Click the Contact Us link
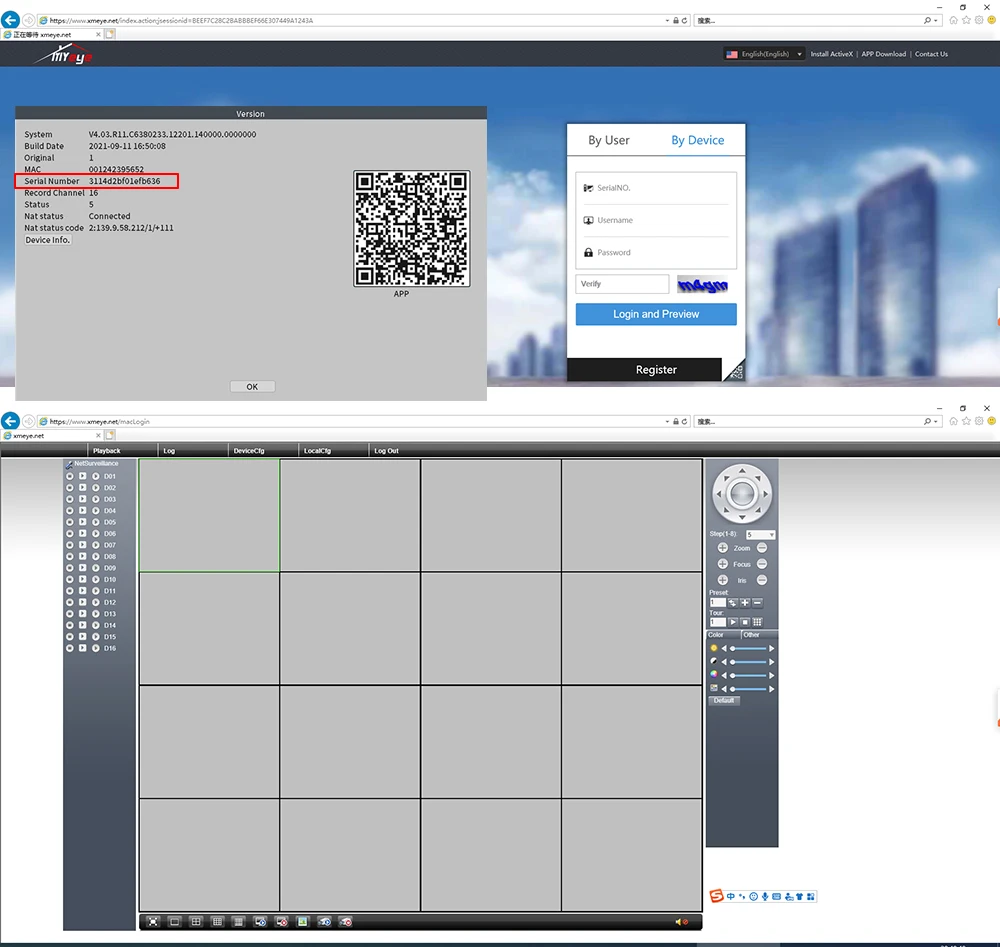 pyautogui.click(x=931, y=54)
